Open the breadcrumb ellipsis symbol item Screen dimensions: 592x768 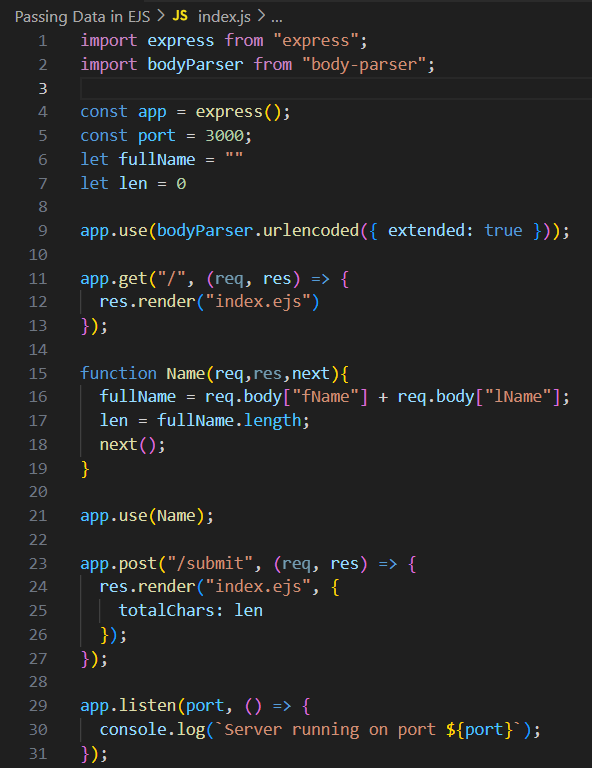pyautogui.click(x=277, y=18)
